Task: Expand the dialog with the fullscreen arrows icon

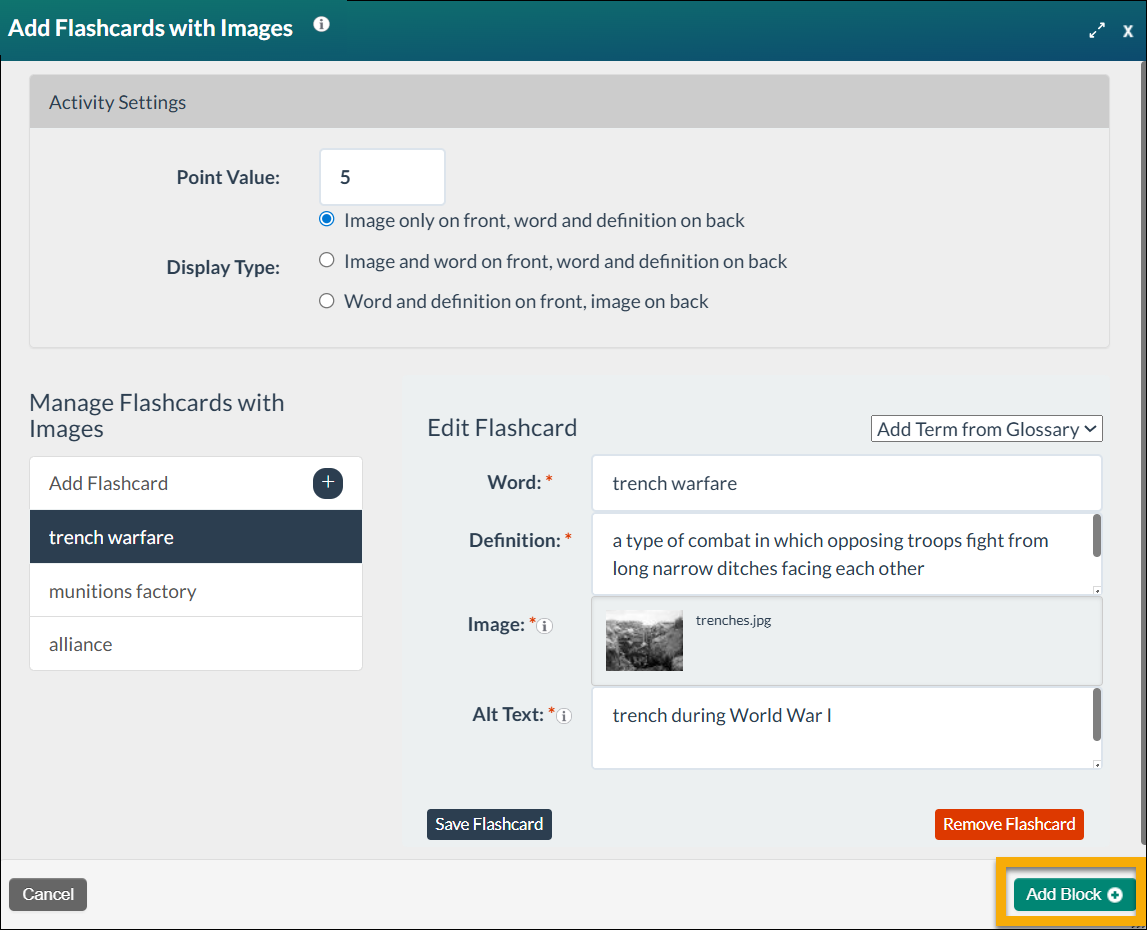Action: pyautogui.click(x=1097, y=31)
